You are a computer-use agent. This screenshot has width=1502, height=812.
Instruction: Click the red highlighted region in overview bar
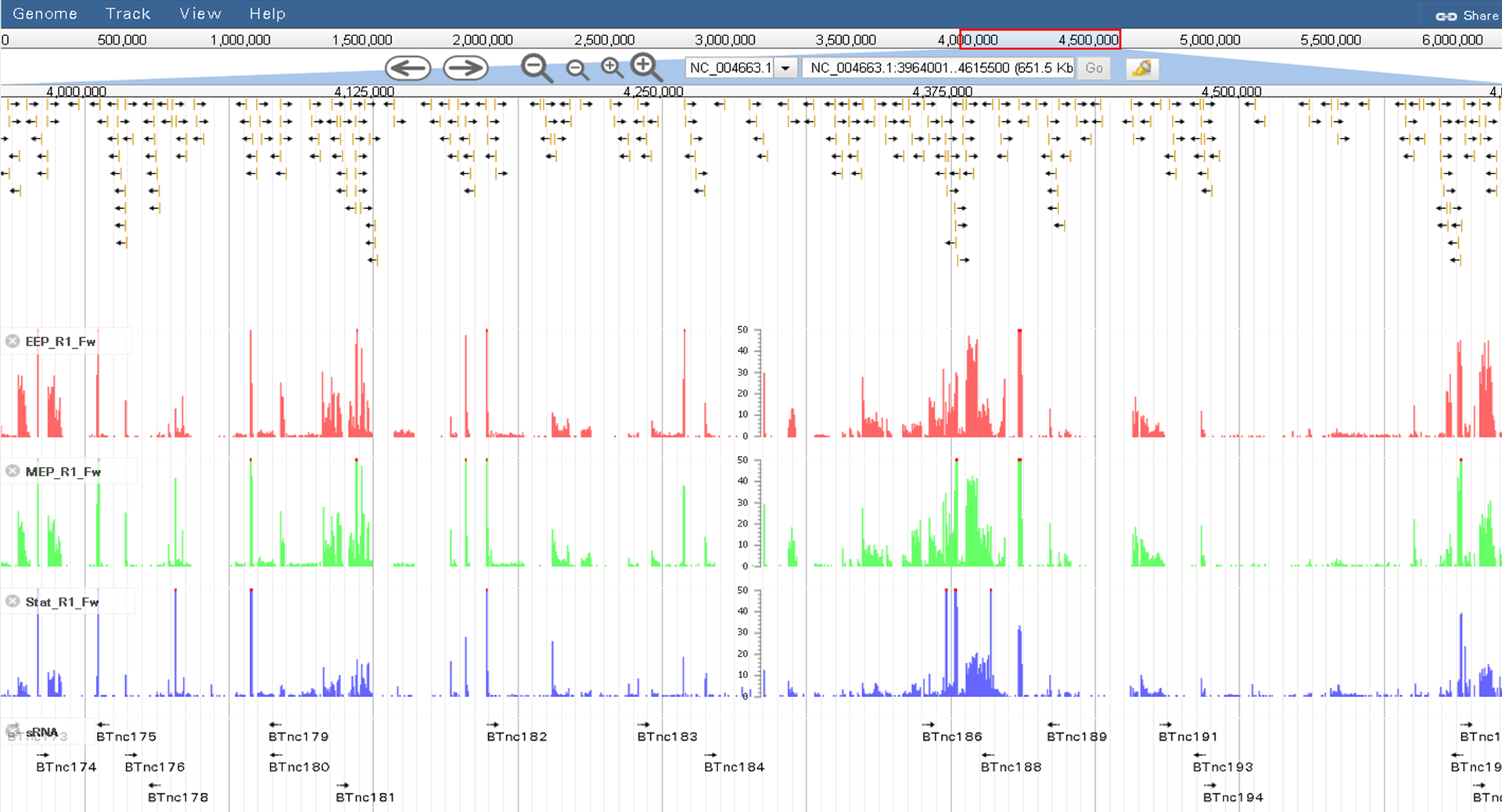pyautogui.click(x=1040, y=39)
